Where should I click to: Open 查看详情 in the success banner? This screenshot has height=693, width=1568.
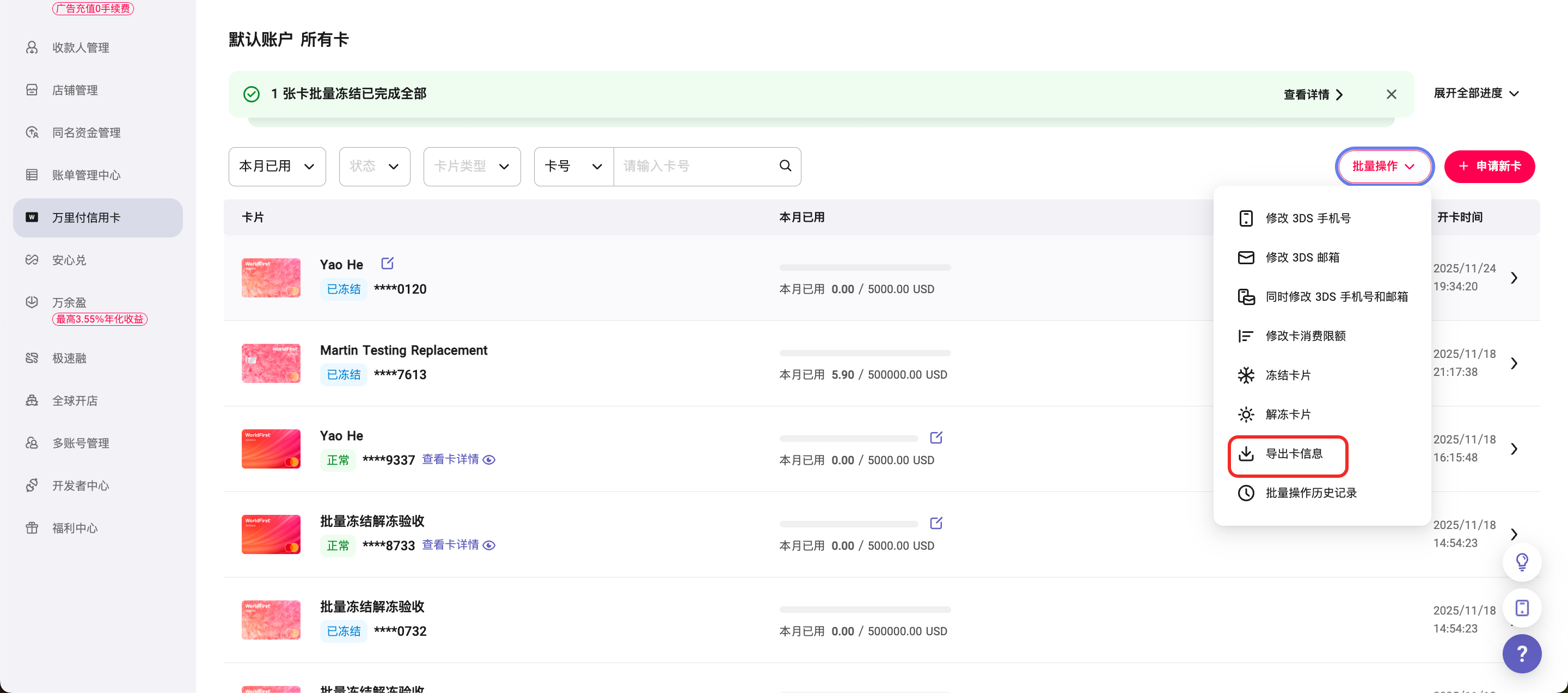(1312, 94)
